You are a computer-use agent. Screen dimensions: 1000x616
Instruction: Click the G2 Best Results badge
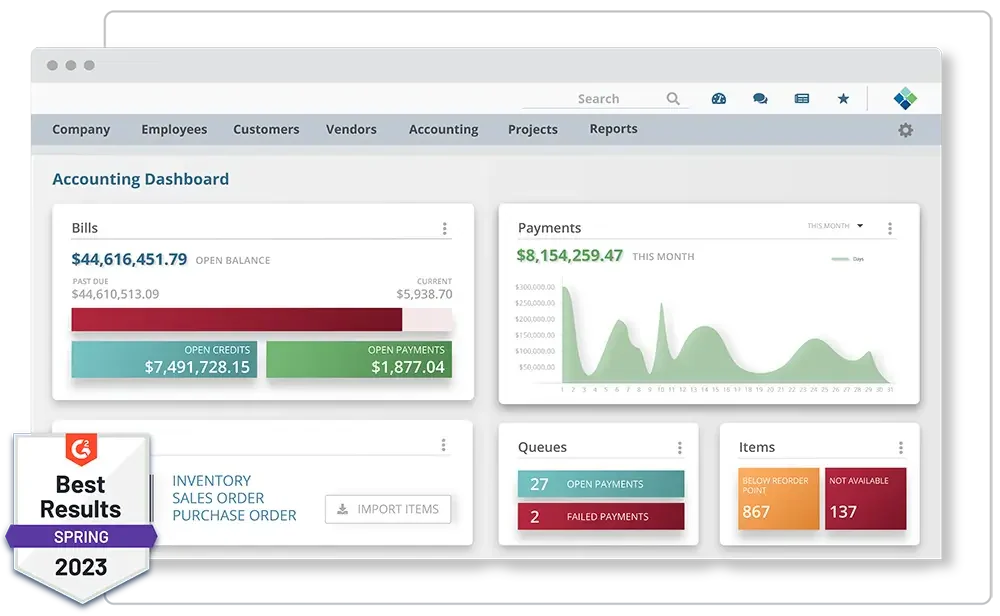[81, 518]
